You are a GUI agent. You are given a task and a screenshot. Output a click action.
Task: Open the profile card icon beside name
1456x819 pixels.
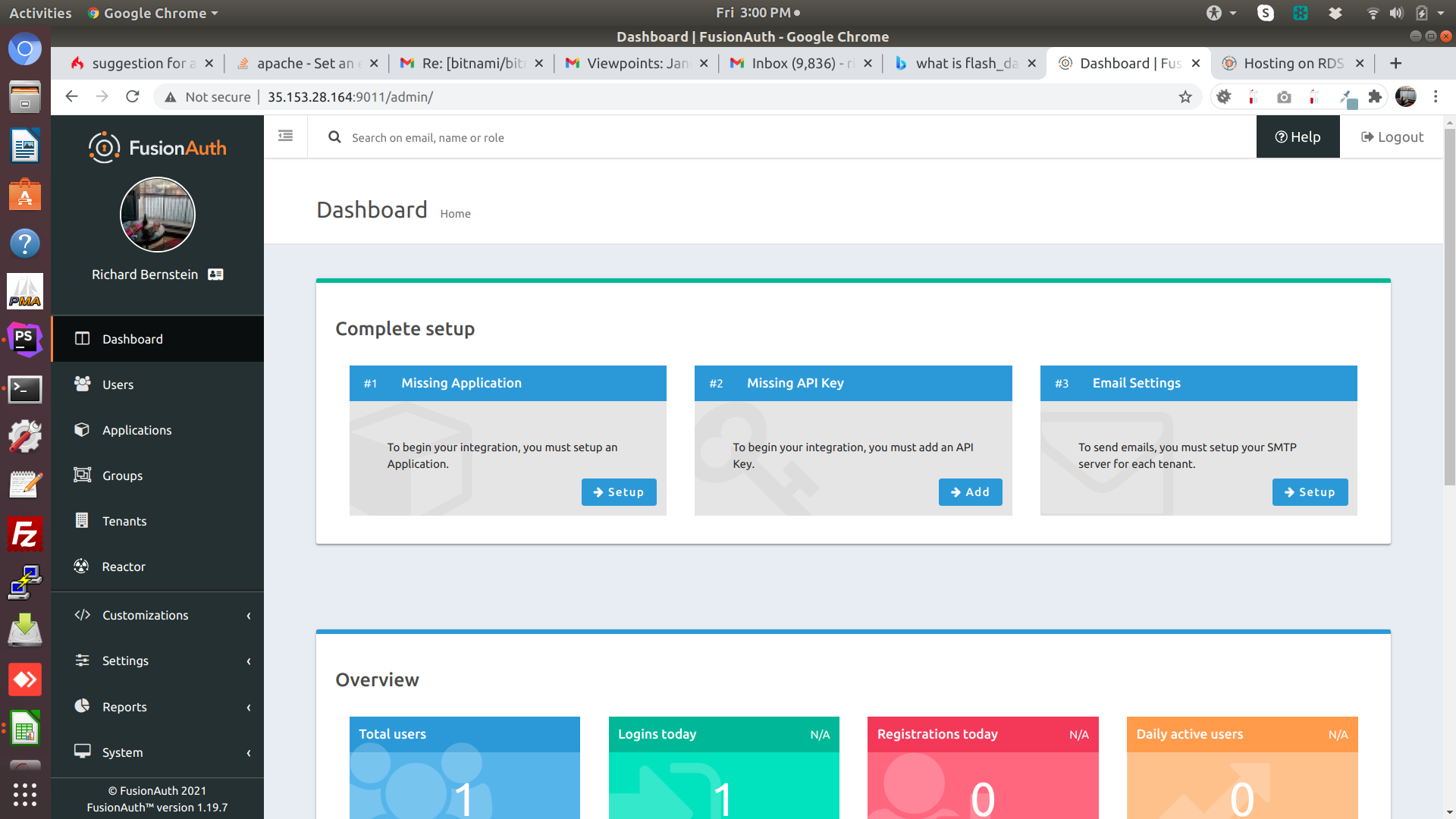[216, 275]
